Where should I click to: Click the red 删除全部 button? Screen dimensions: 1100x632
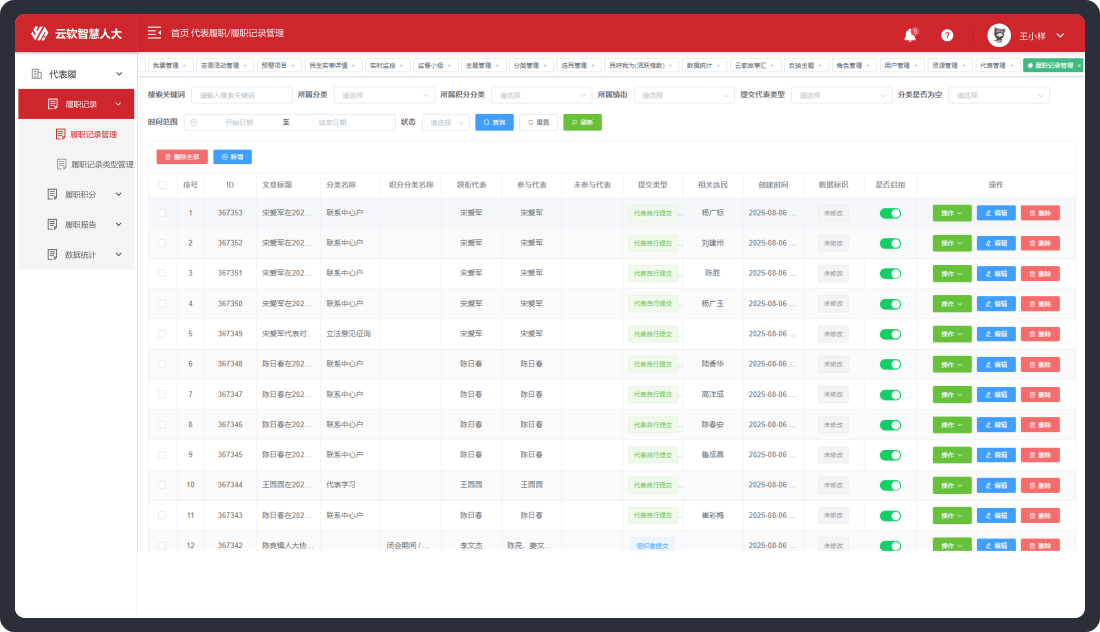click(181, 157)
